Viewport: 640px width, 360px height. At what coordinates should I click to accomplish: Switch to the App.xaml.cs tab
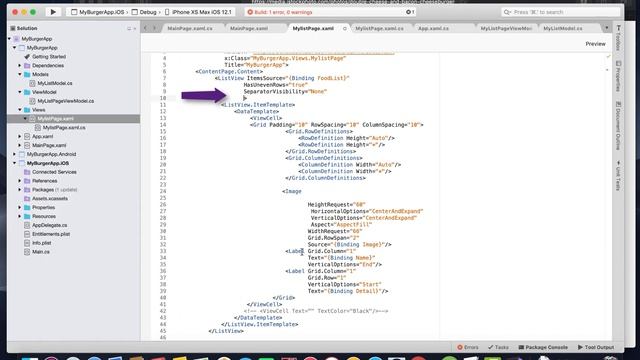[x=433, y=29]
